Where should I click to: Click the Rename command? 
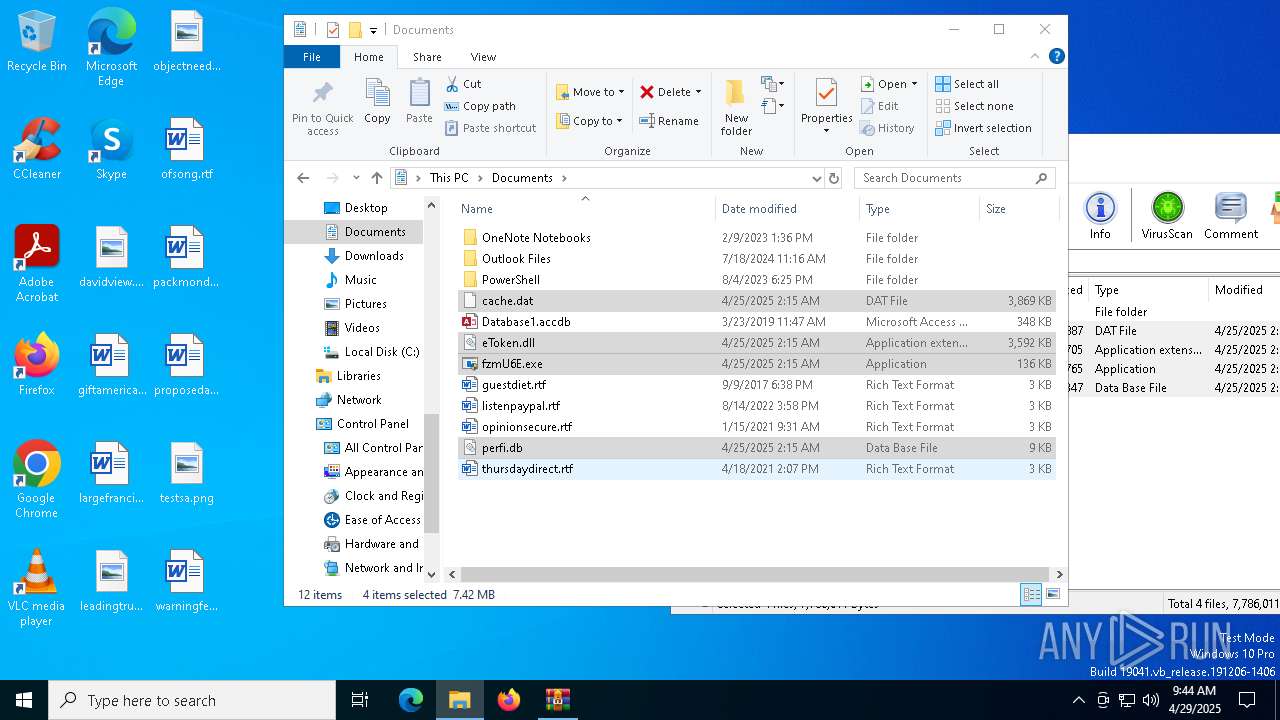click(x=669, y=121)
